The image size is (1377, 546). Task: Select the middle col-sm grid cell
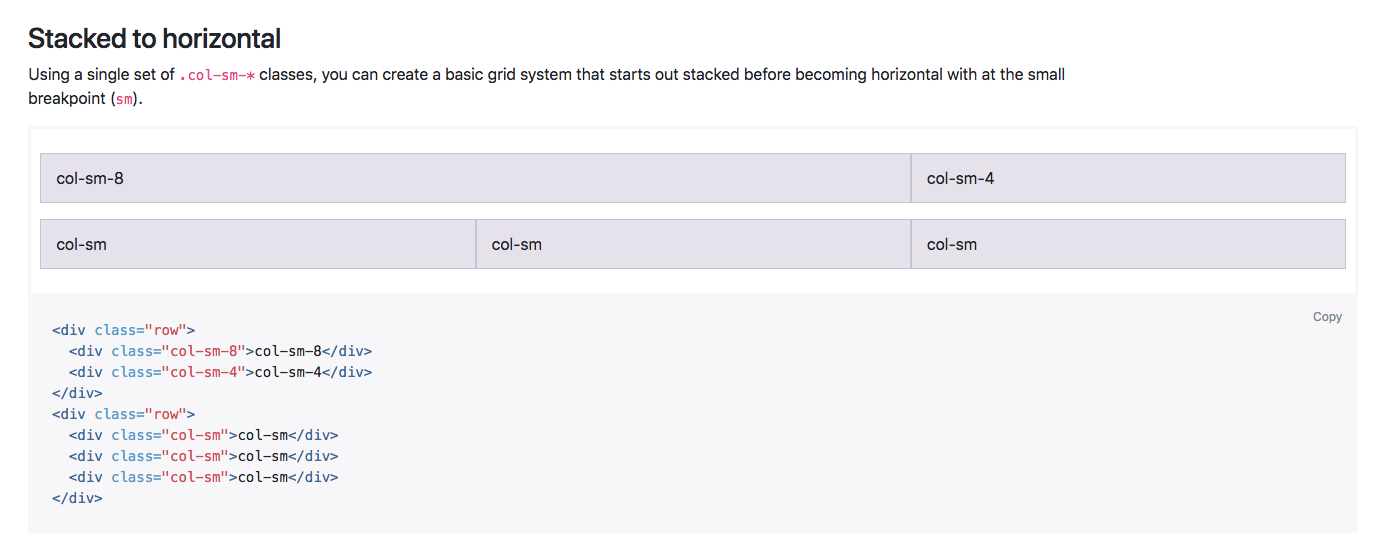pos(692,244)
